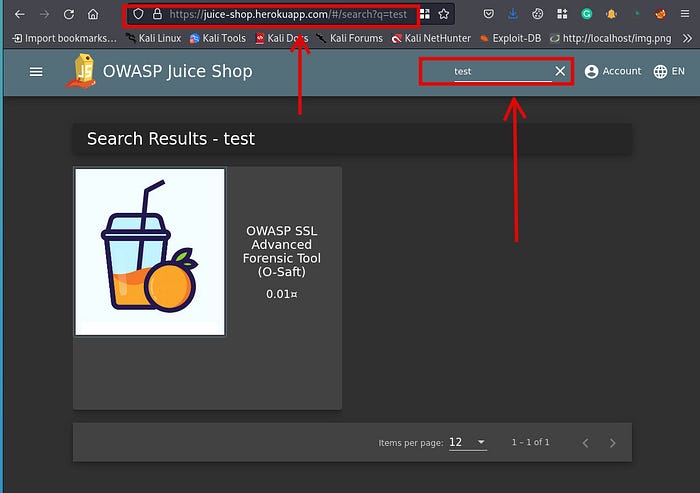Click the fox extension icon

[x=660, y=14]
